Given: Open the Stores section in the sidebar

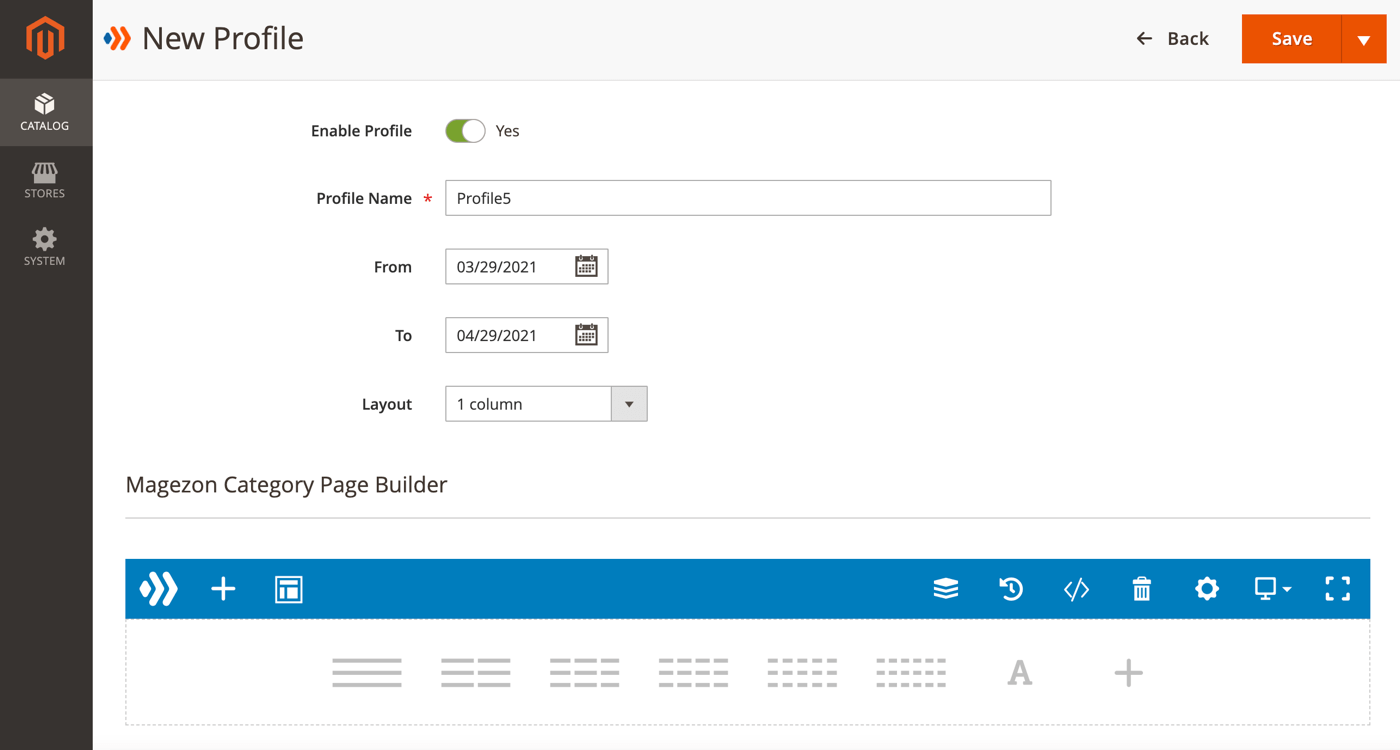Looking at the screenshot, I should click(x=45, y=180).
